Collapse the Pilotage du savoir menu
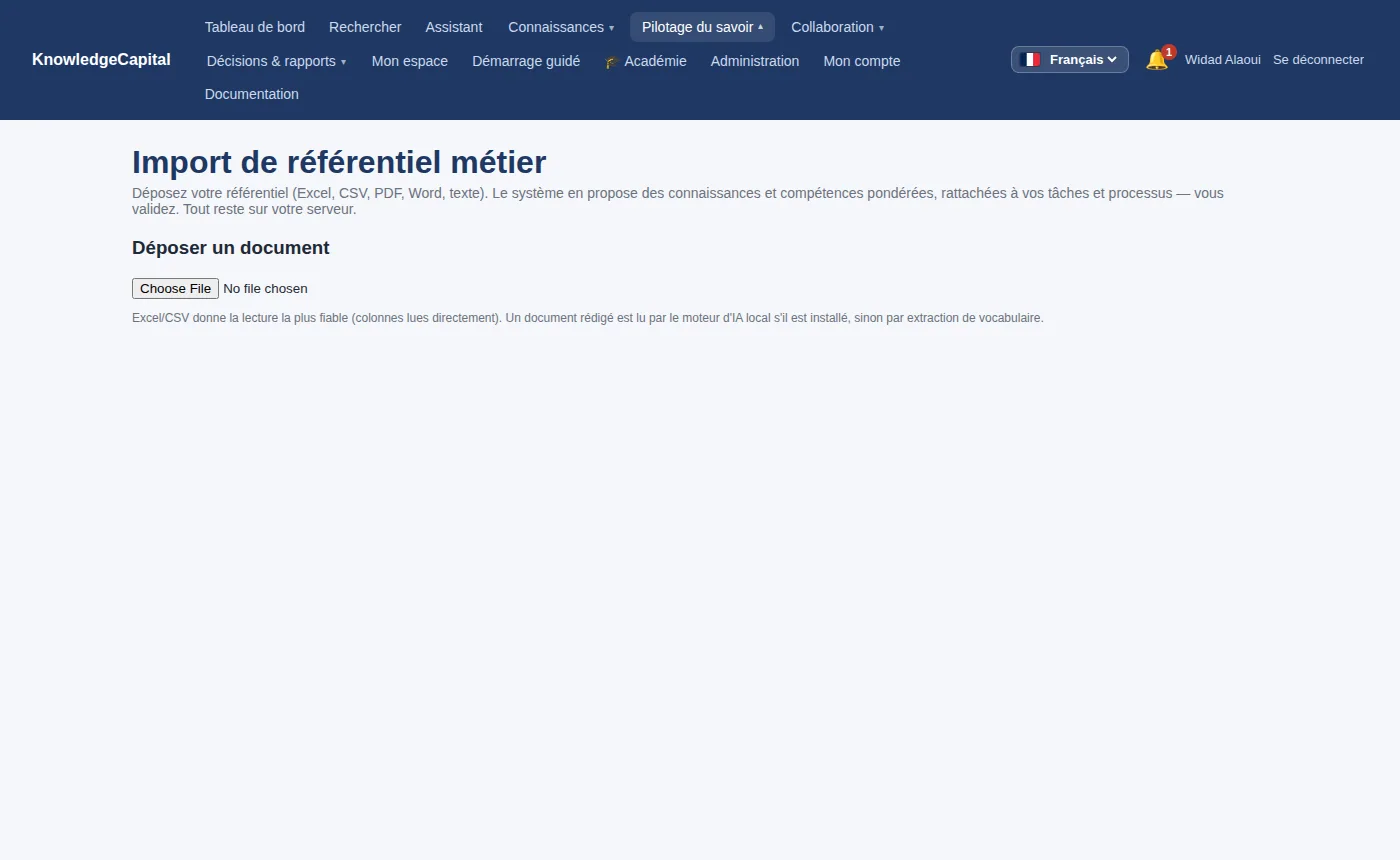This screenshot has width=1400, height=860. click(x=702, y=27)
